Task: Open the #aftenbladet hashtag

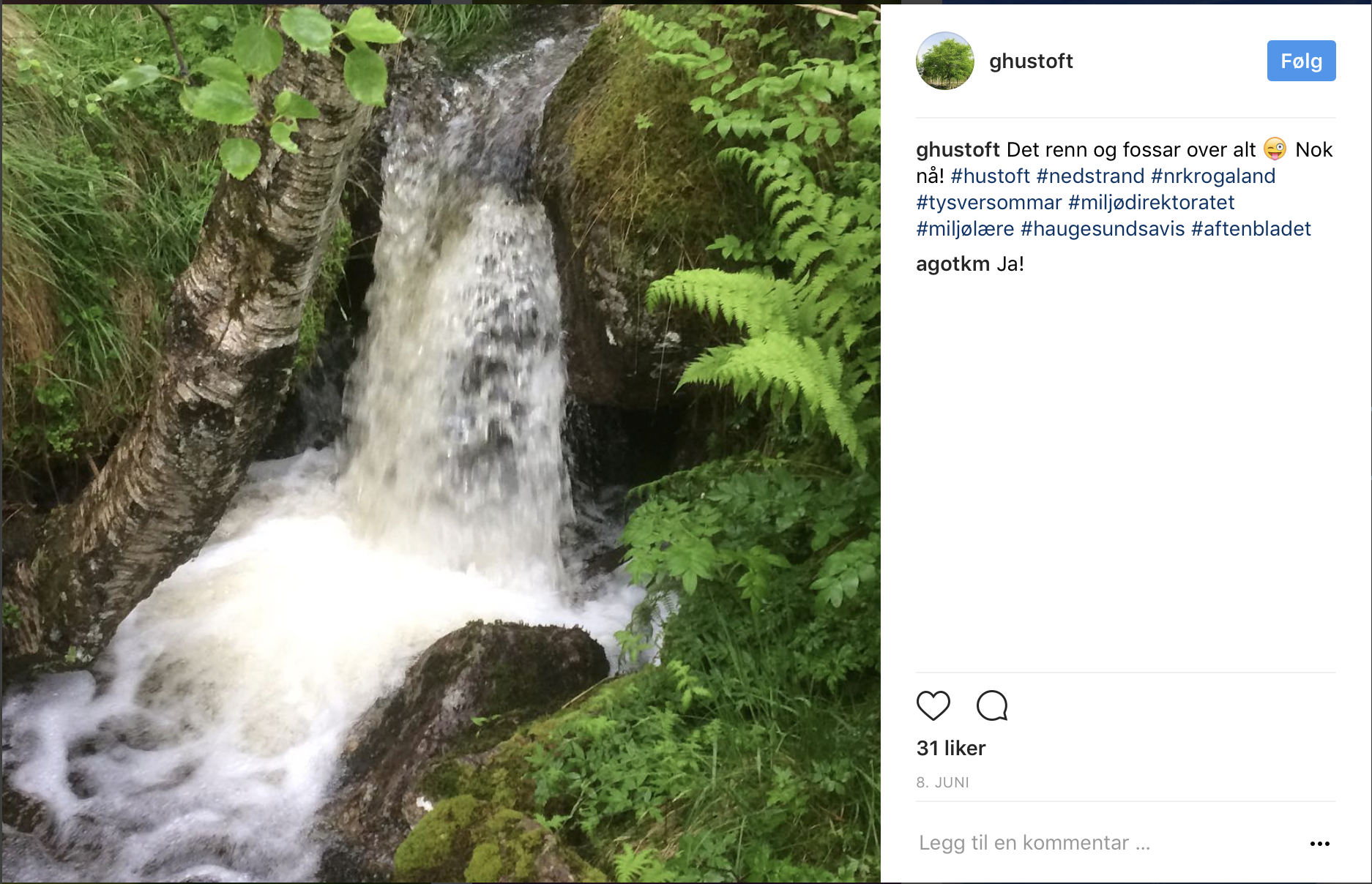Action: (x=1250, y=229)
